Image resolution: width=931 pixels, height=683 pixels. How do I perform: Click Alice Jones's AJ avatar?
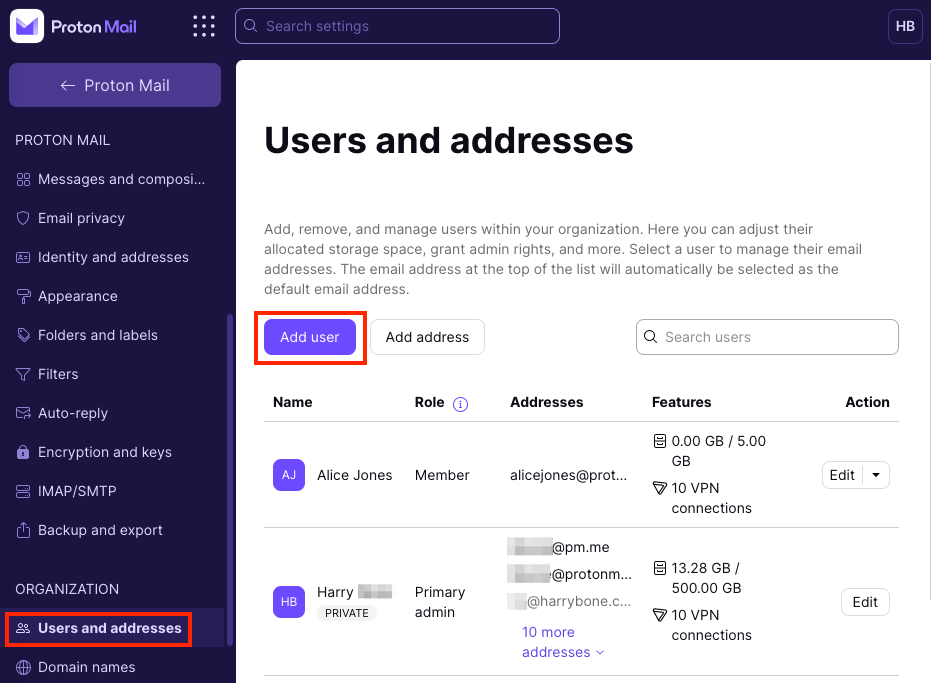point(288,475)
